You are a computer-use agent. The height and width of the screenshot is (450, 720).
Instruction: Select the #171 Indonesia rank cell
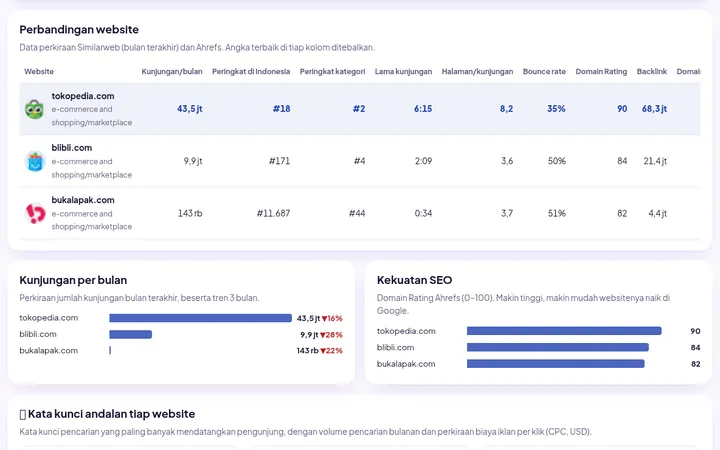[x=279, y=161]
